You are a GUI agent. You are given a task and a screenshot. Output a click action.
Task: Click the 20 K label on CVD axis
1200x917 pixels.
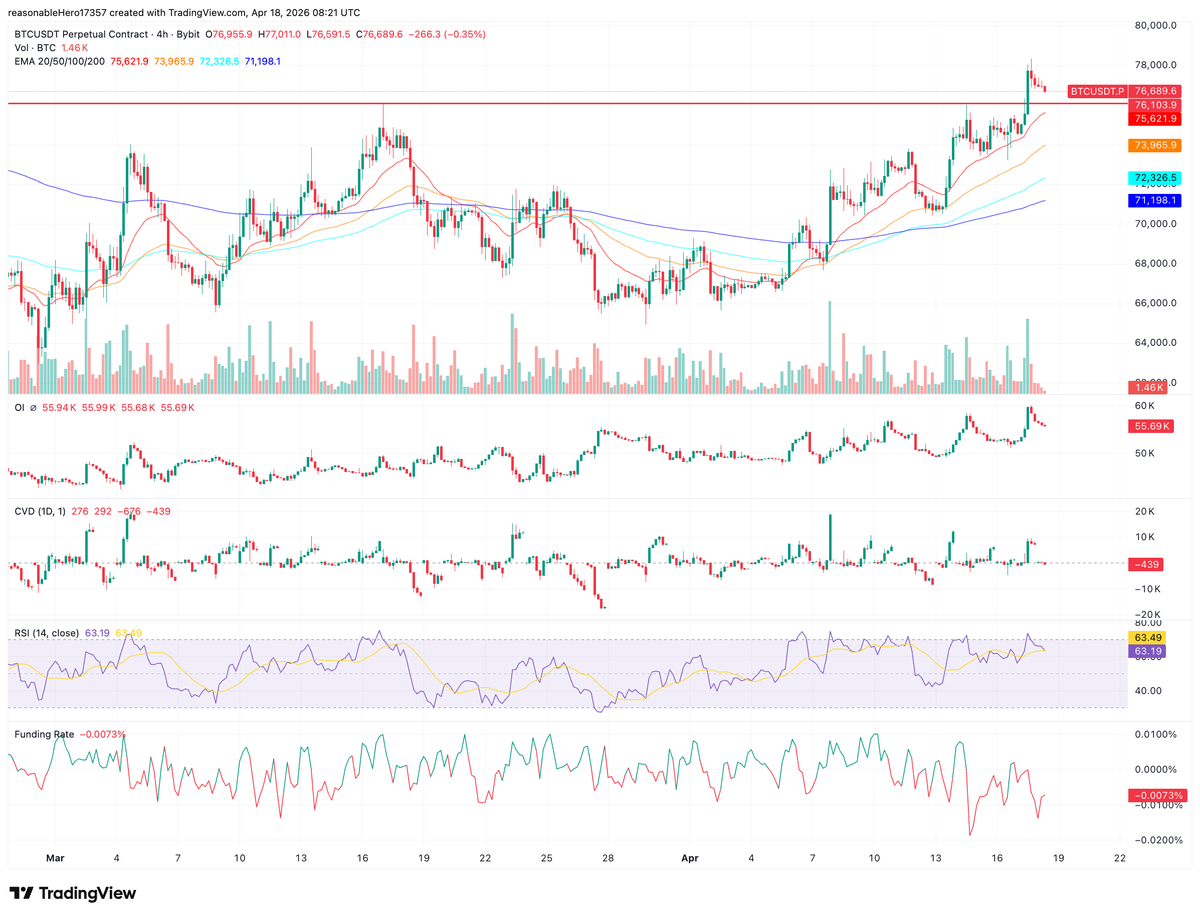click(x=1145, y=511)
